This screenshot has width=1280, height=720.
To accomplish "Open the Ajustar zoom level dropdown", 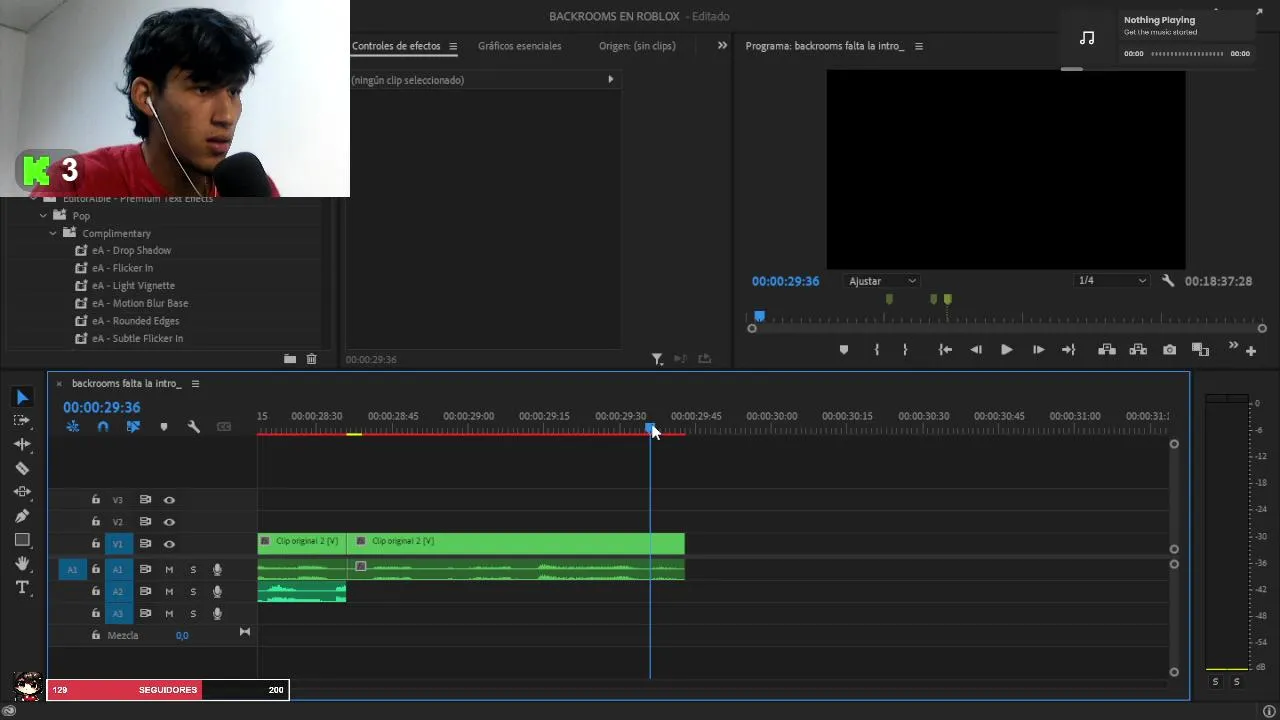I will (881, 281).
